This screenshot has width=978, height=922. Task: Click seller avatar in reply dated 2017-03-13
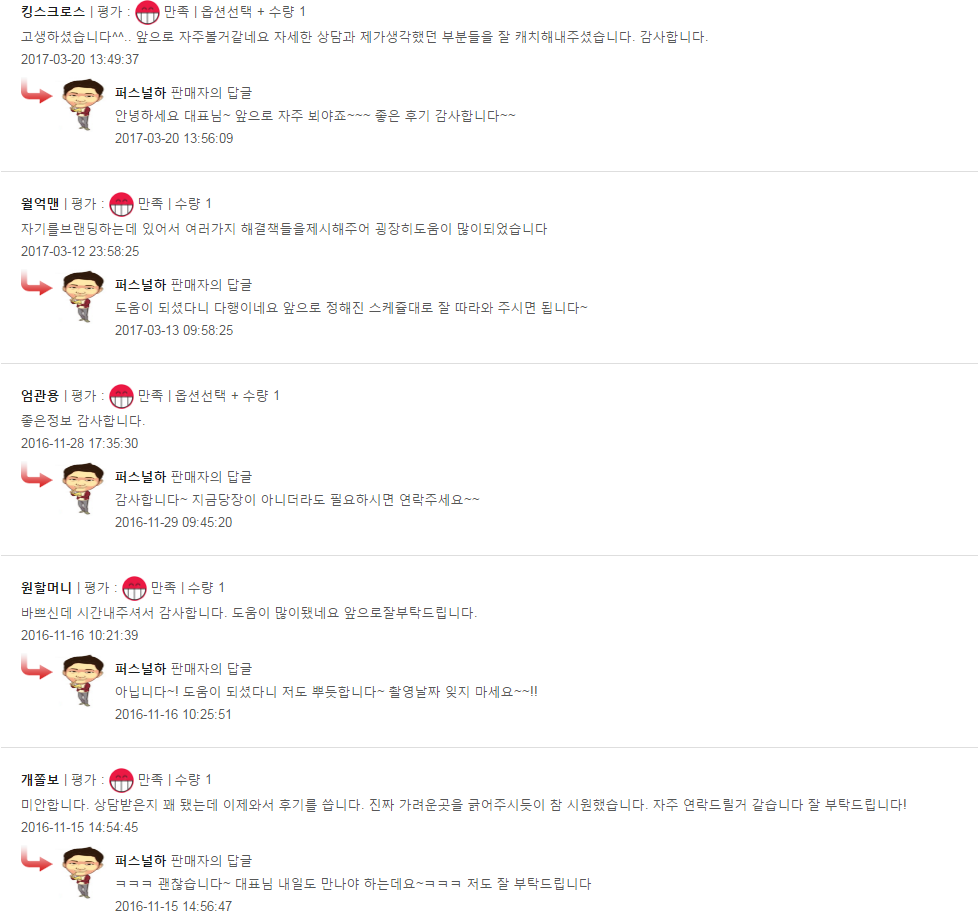pyautogui.click(x=84, y=296)
